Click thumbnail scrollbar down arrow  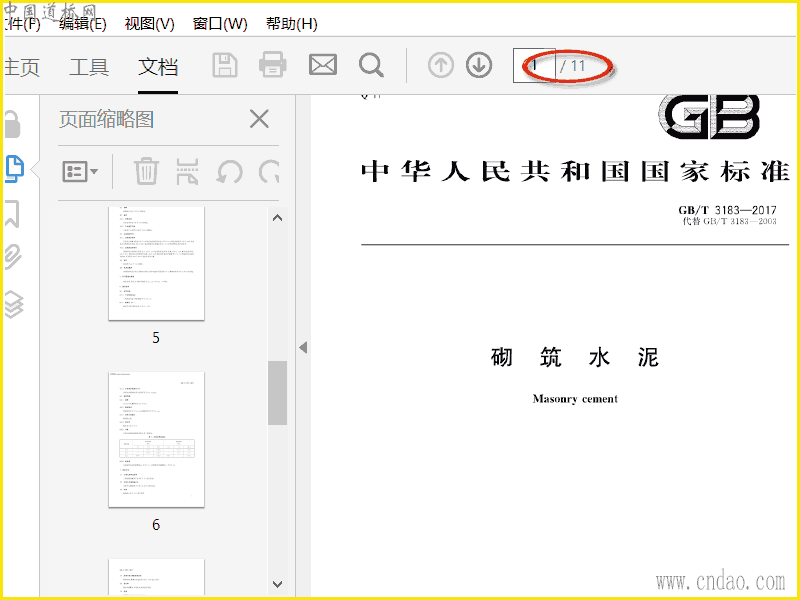pos(278,584)
